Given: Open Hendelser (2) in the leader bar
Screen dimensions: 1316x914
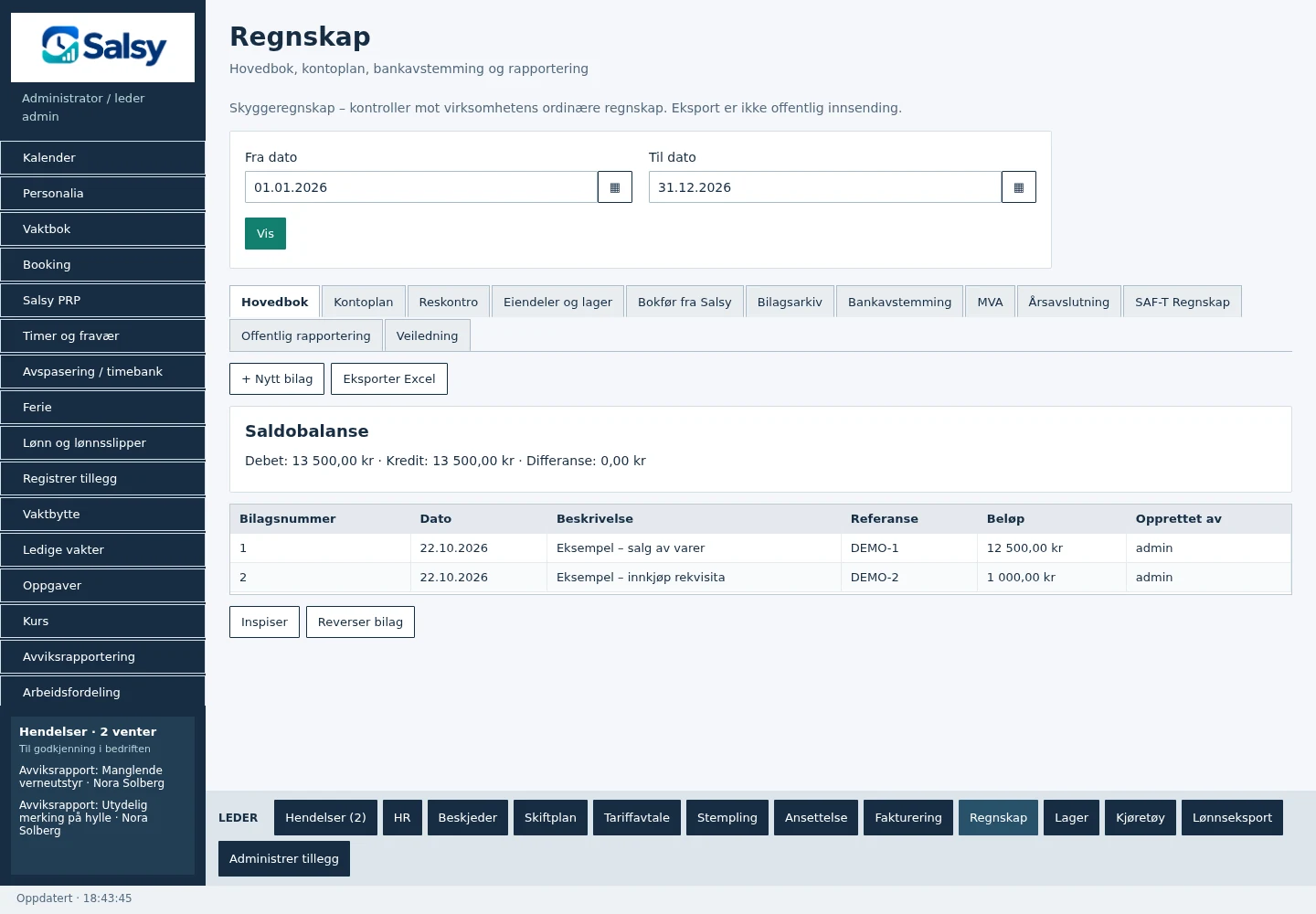Looking at the screenshot, I should (325, 817).
